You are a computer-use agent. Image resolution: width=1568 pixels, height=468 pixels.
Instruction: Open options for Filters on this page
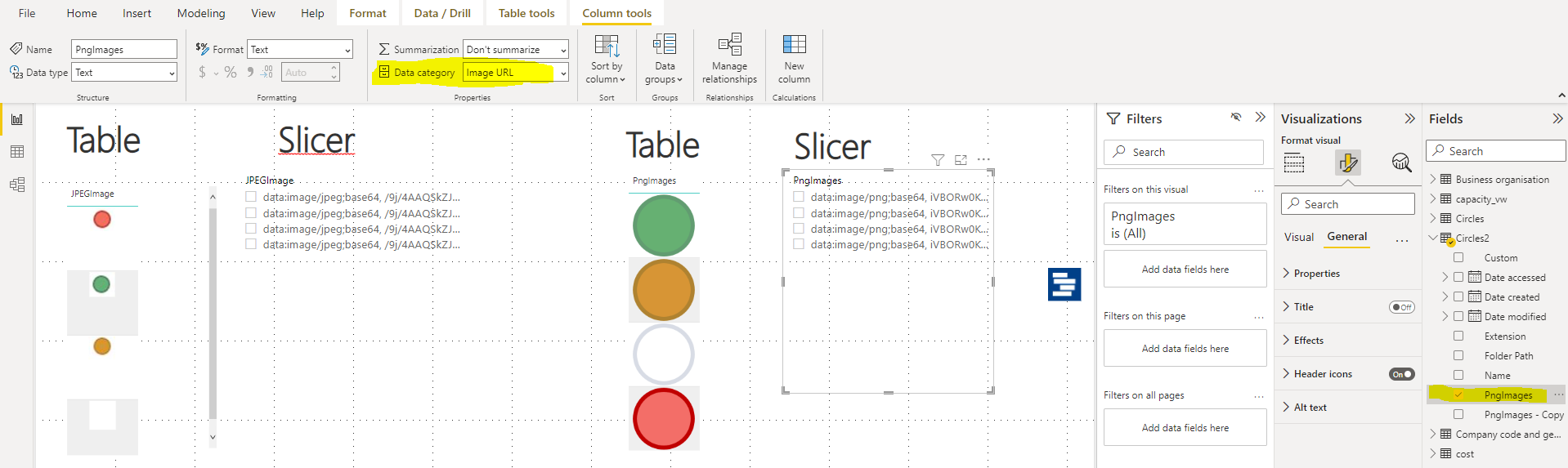[x=1259, y=317]
